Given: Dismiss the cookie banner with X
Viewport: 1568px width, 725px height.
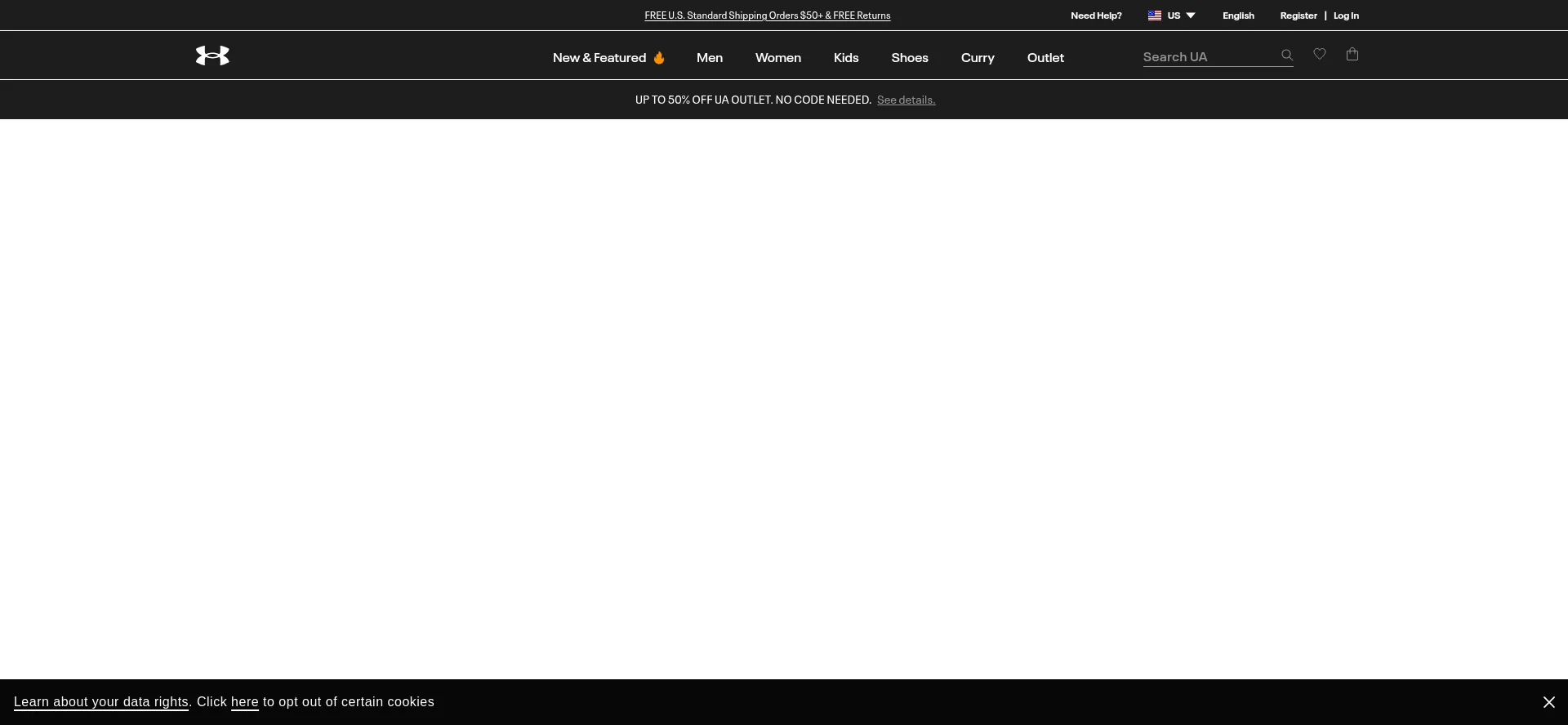Looking at the screenshot, I should 1549,702.
